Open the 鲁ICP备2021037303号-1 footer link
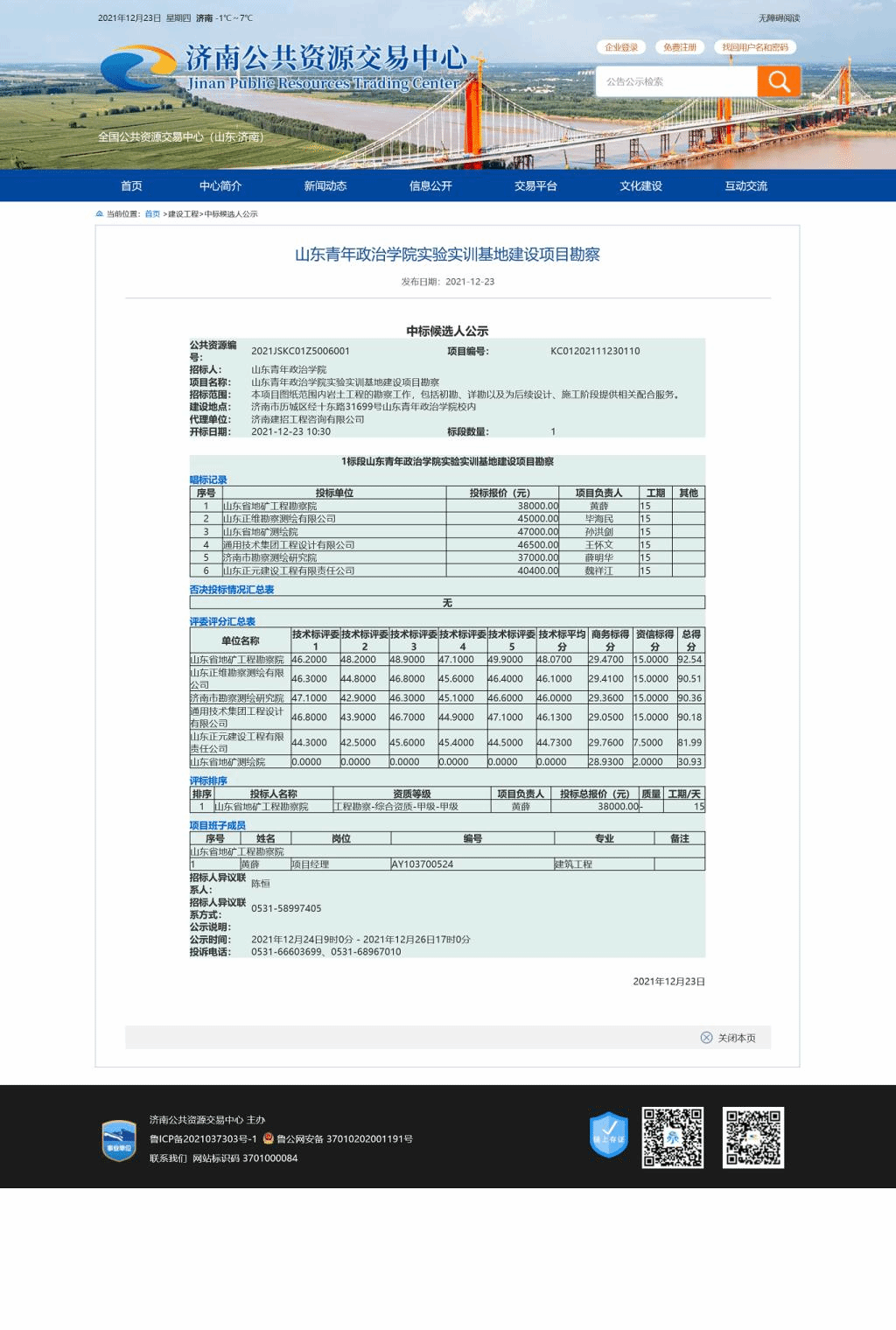Screen dimensions: 896x1330 [x=203, y=1139]
